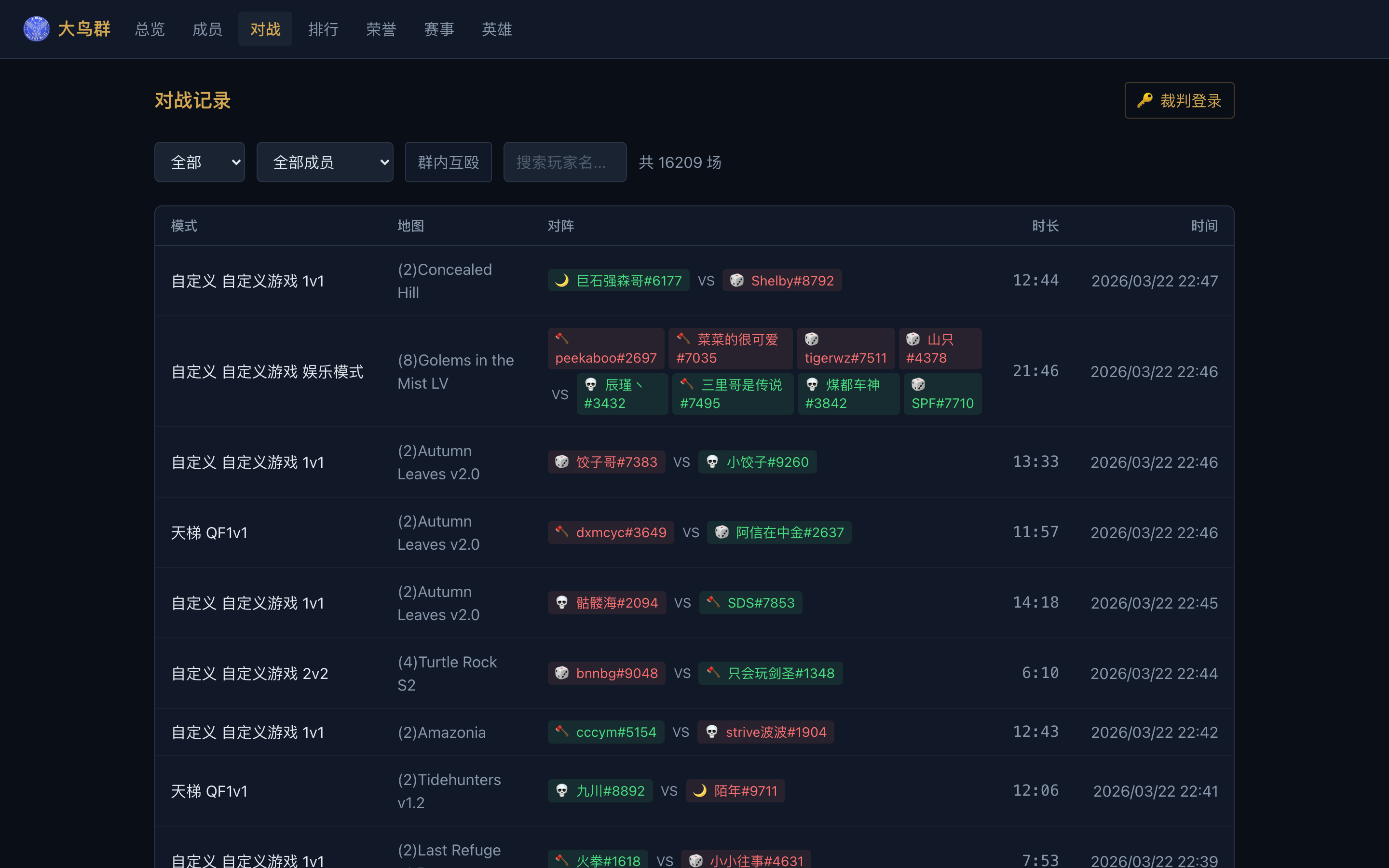This screenshot has height=868, width=1389.
Task: Focus the 搜索玩家名 search field
Action: (565, 162)
